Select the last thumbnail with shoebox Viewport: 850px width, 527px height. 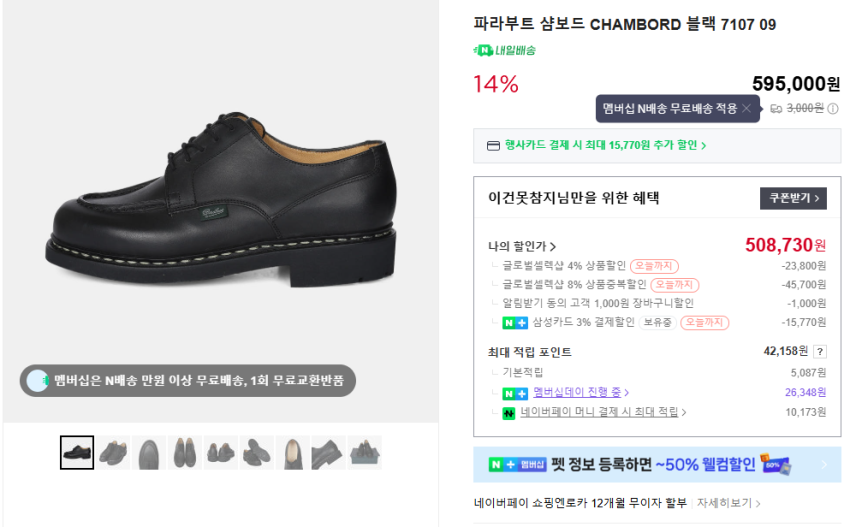click(365, 453)
